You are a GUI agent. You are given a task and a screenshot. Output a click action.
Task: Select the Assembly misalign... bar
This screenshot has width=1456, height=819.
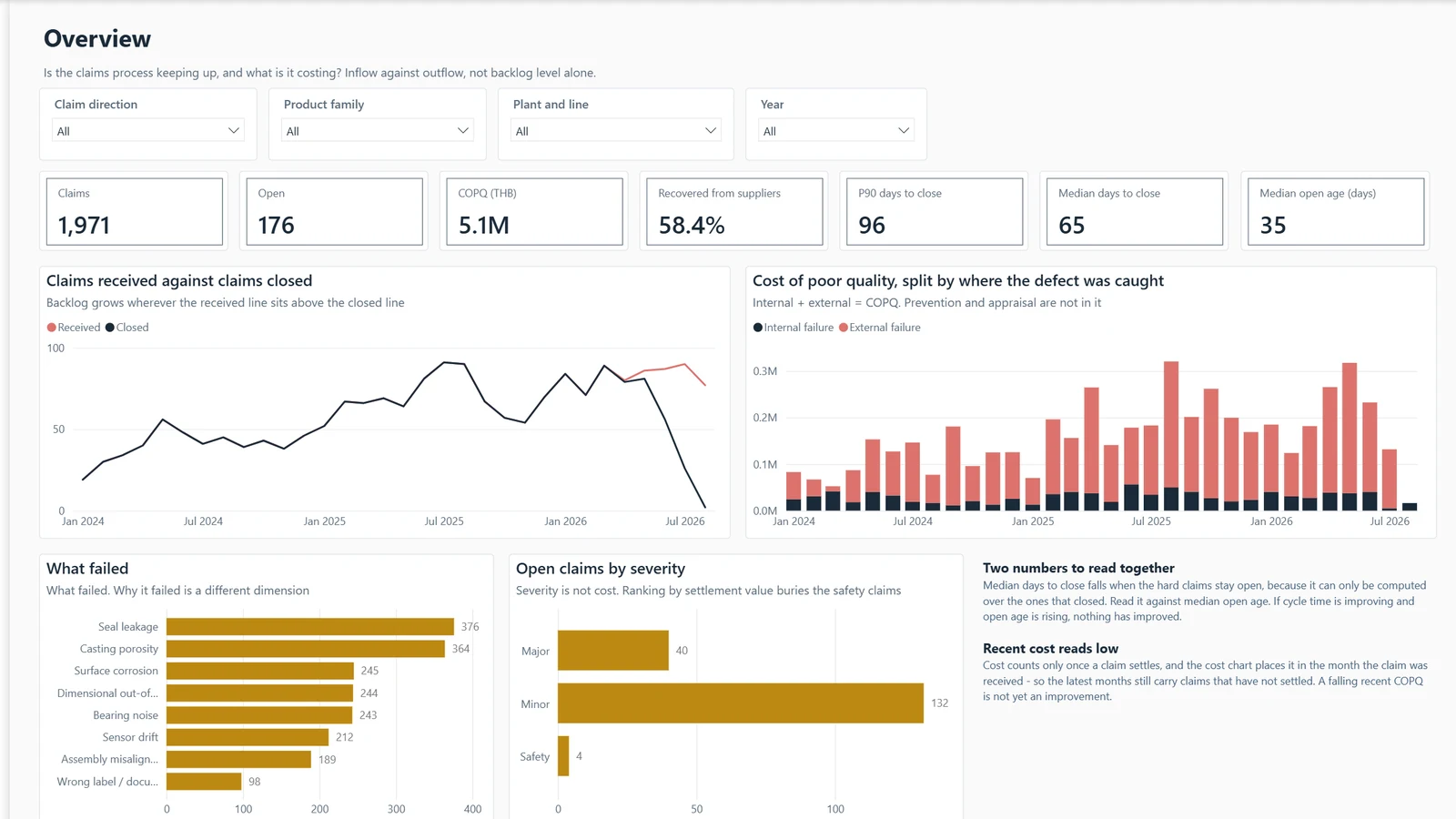click(238, 759)
